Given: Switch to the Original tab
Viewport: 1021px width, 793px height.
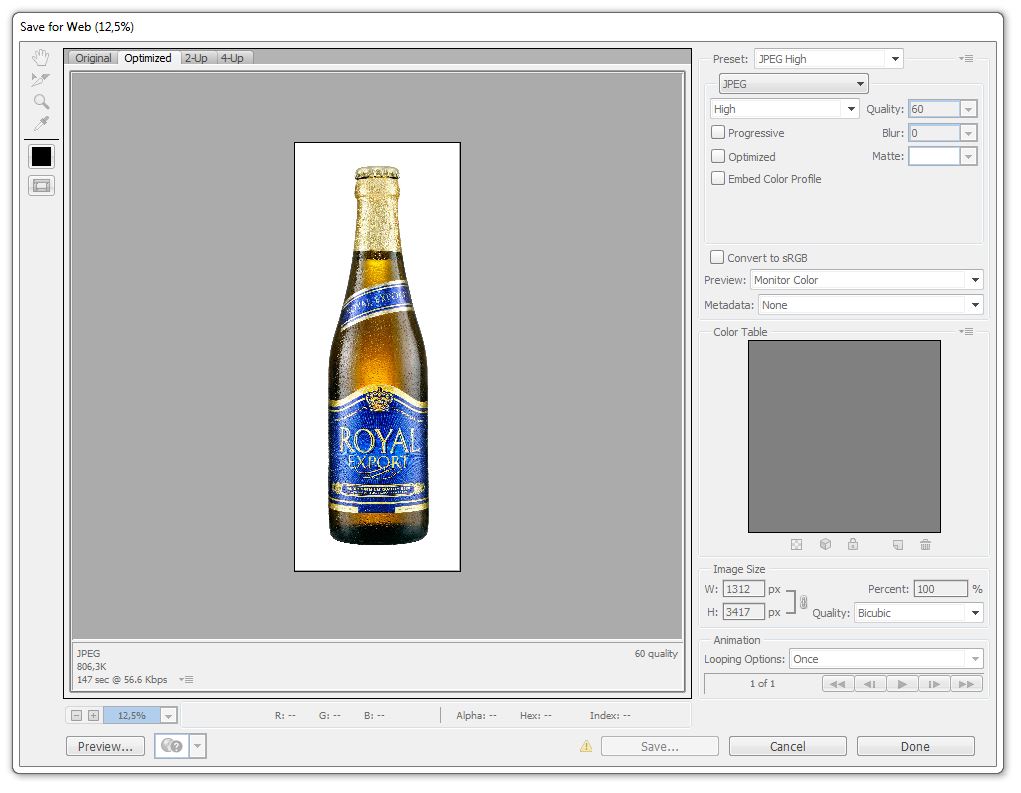Looking at the screenshot, I should point(92,58).
